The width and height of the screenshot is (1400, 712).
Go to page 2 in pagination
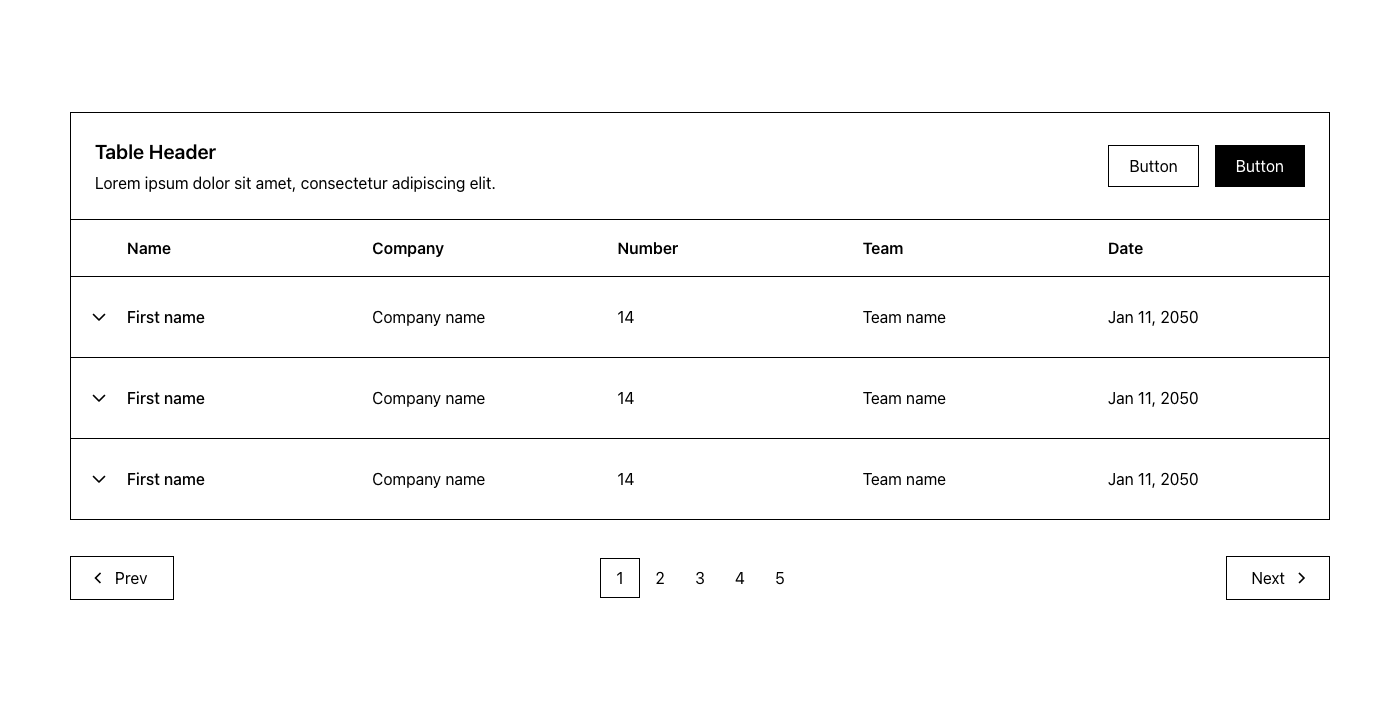pos(660,578)
